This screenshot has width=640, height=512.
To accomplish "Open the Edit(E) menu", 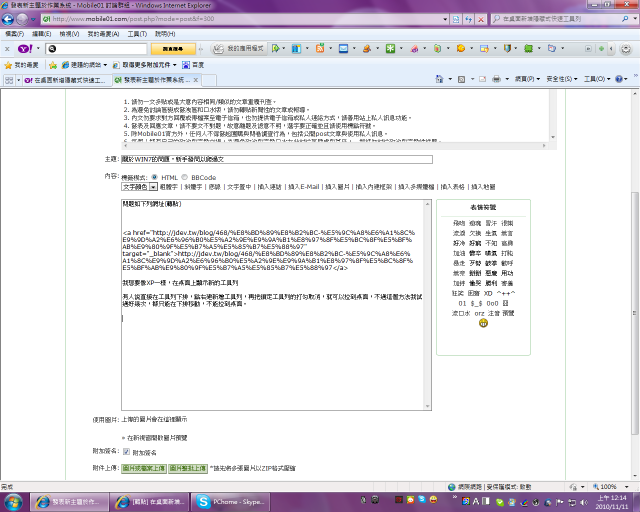I will (42, 34).
